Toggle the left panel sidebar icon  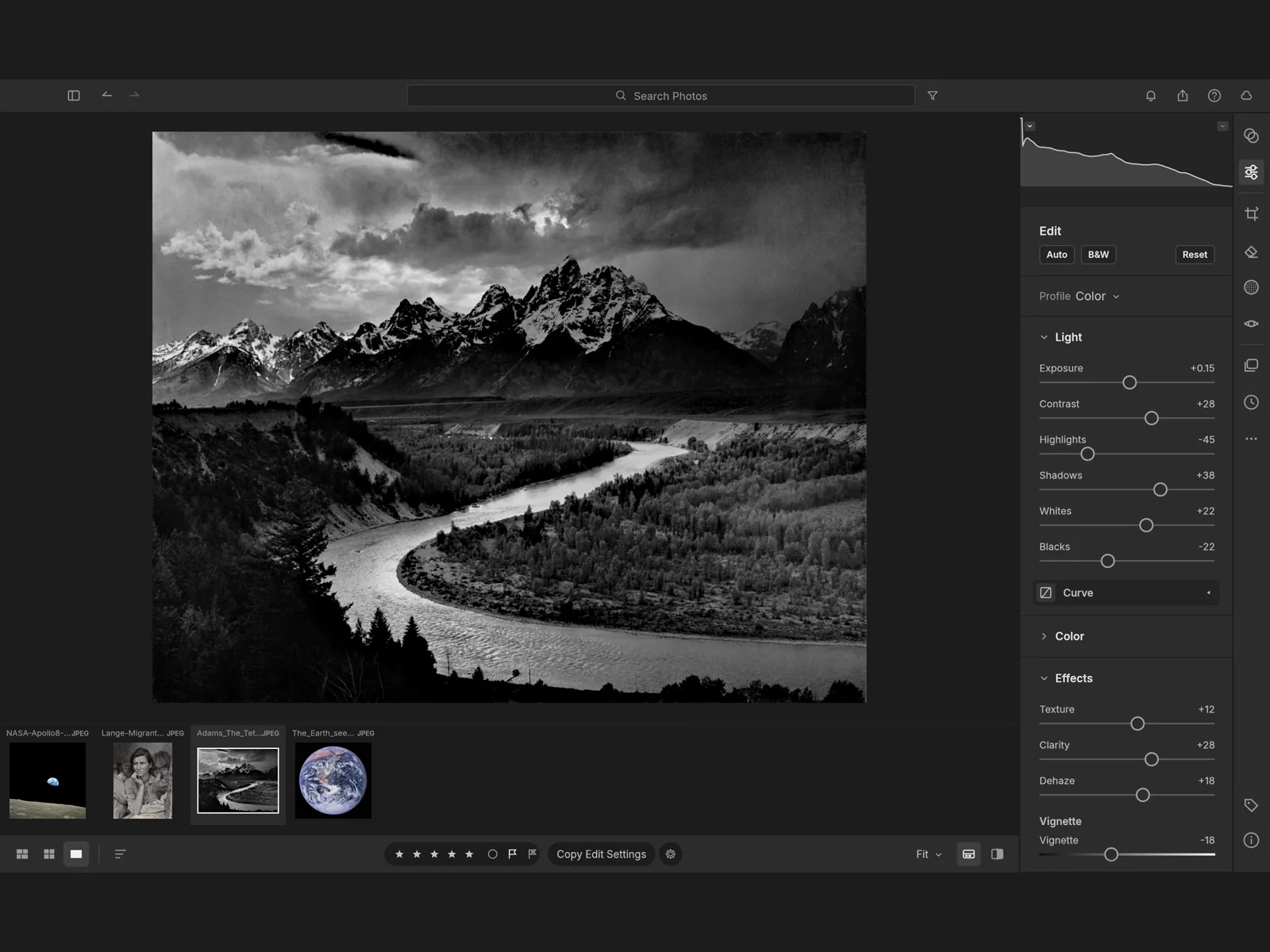pos(74,95)
